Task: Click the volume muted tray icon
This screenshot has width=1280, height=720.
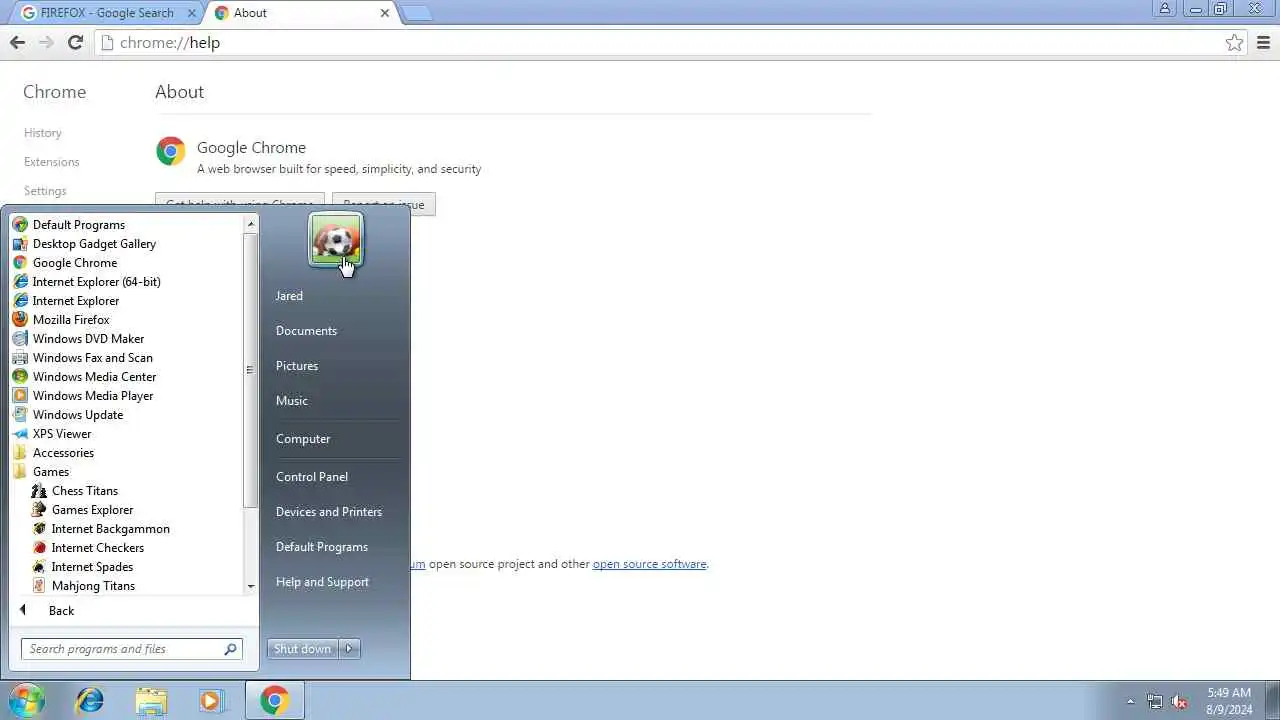Action: pos(1179,702)
